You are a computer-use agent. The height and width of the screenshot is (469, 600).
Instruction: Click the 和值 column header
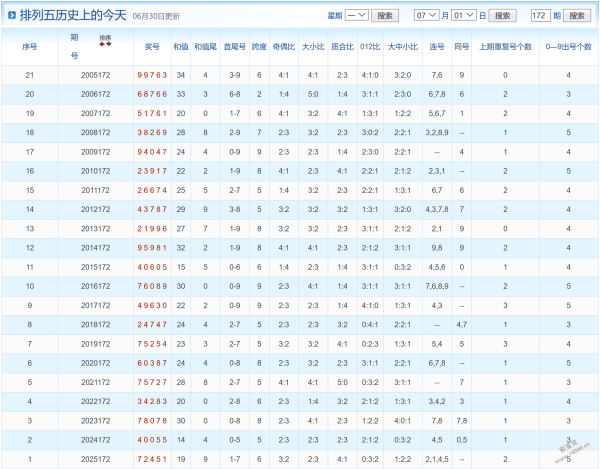pos(181,47)
